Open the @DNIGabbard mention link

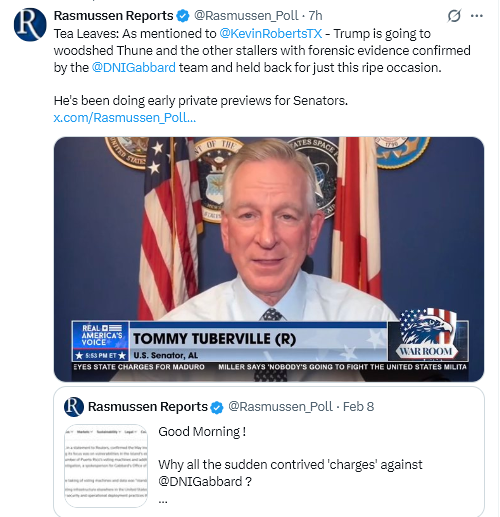[133, 68]
